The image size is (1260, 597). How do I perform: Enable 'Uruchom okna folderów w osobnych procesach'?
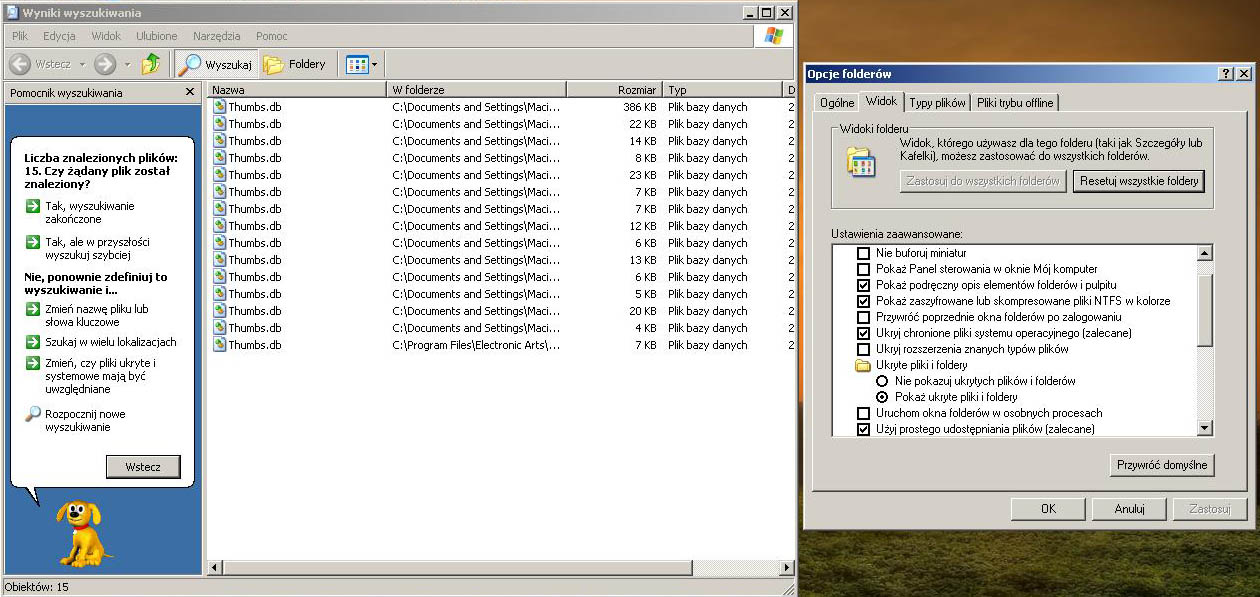click(864, 413)
